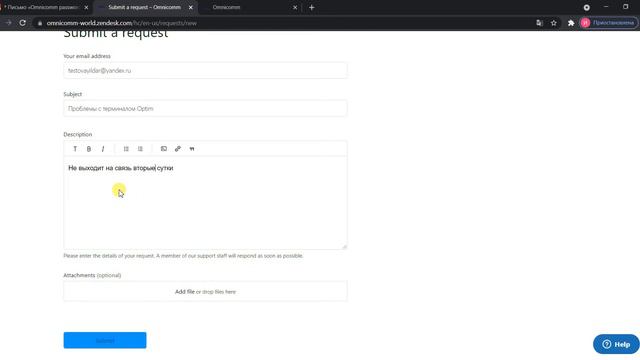Reload the page
The height and width of the screenshot is (360, 640).
click(x=22, y=23)
